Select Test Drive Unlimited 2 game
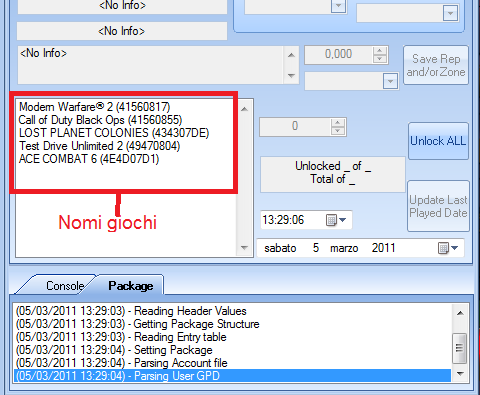This screenshot has height=395, width=480. point(99,146)
